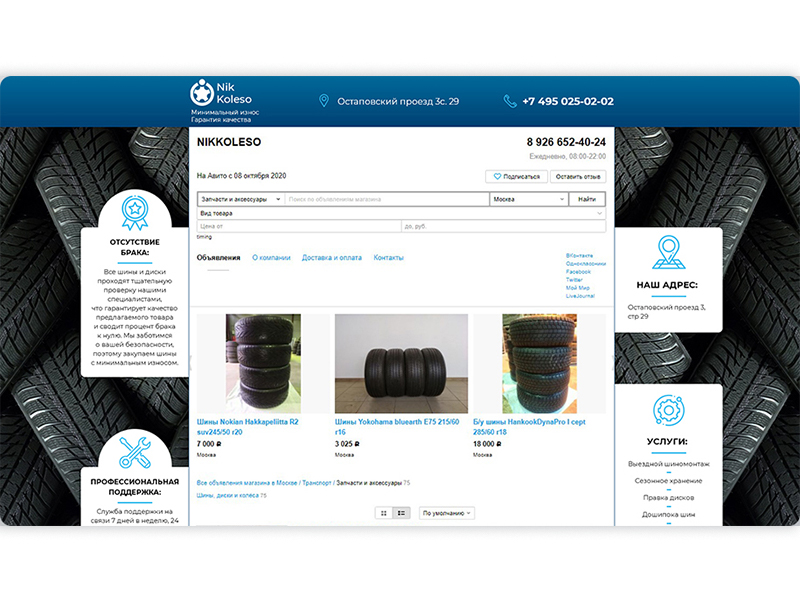Click the Цена от price input
This screenshot has height=600, width=800.
(x=299, y=226)
